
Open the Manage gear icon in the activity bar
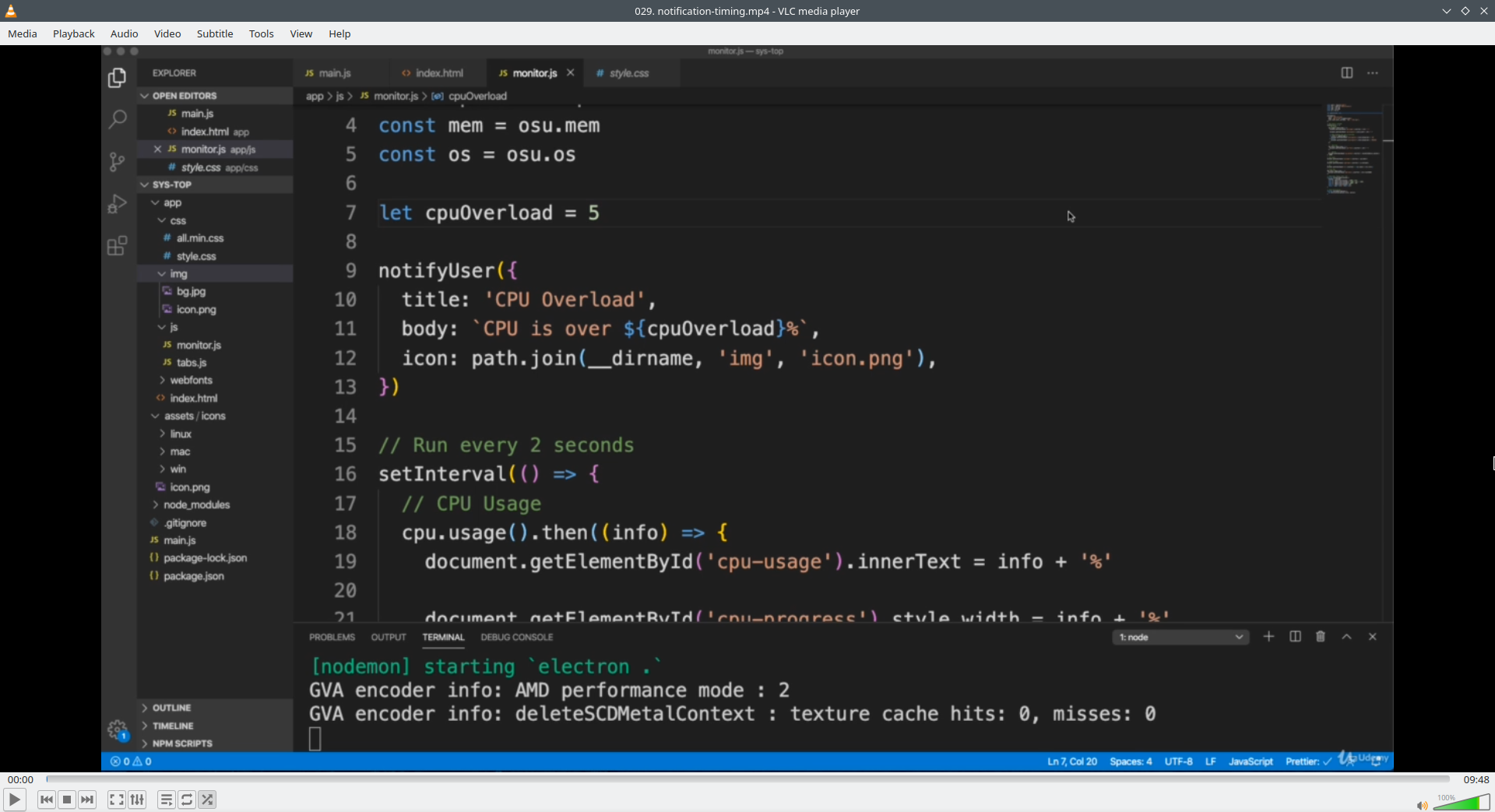pos(117,730)
